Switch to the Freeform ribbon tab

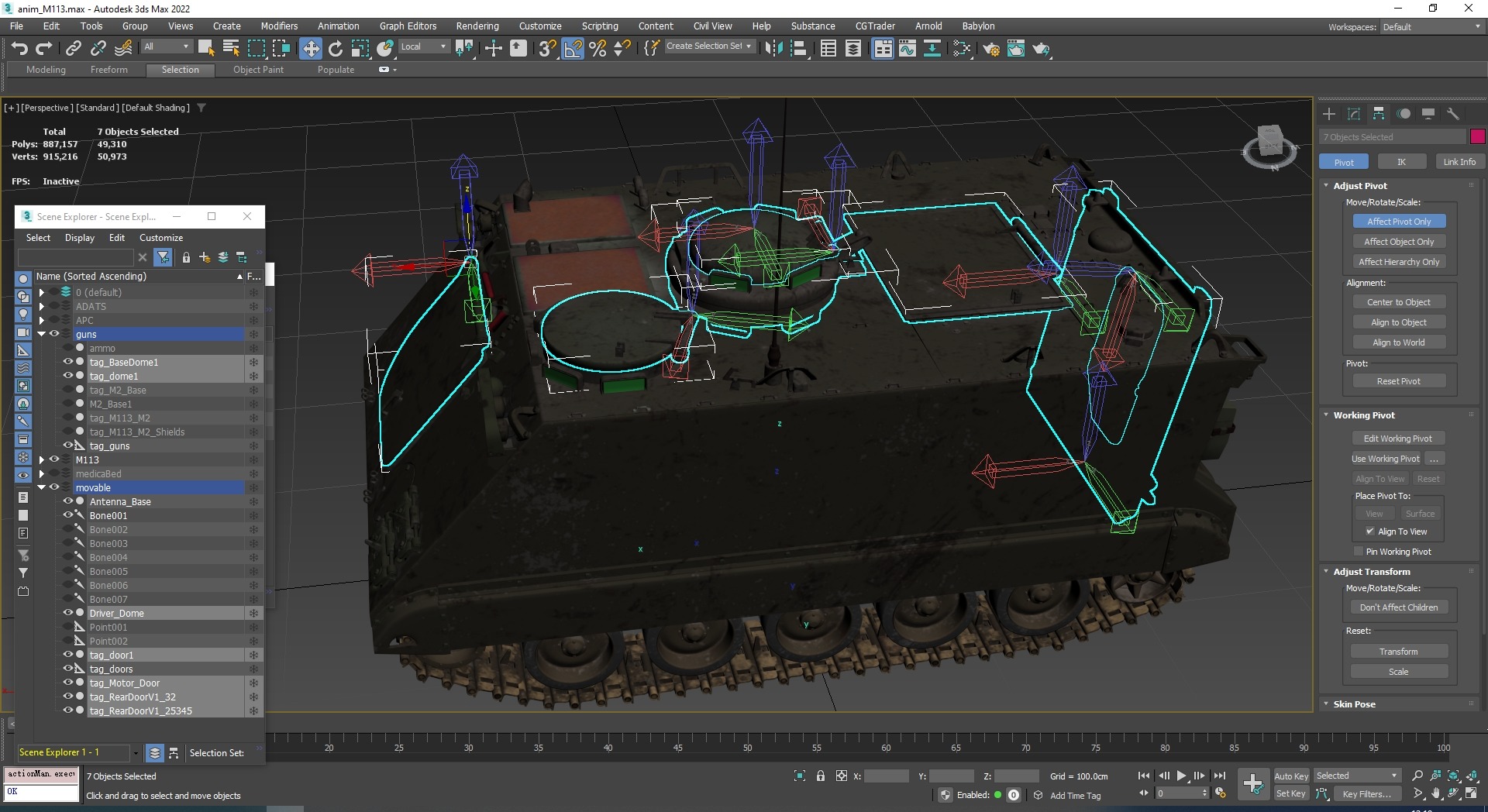(108, 70)
